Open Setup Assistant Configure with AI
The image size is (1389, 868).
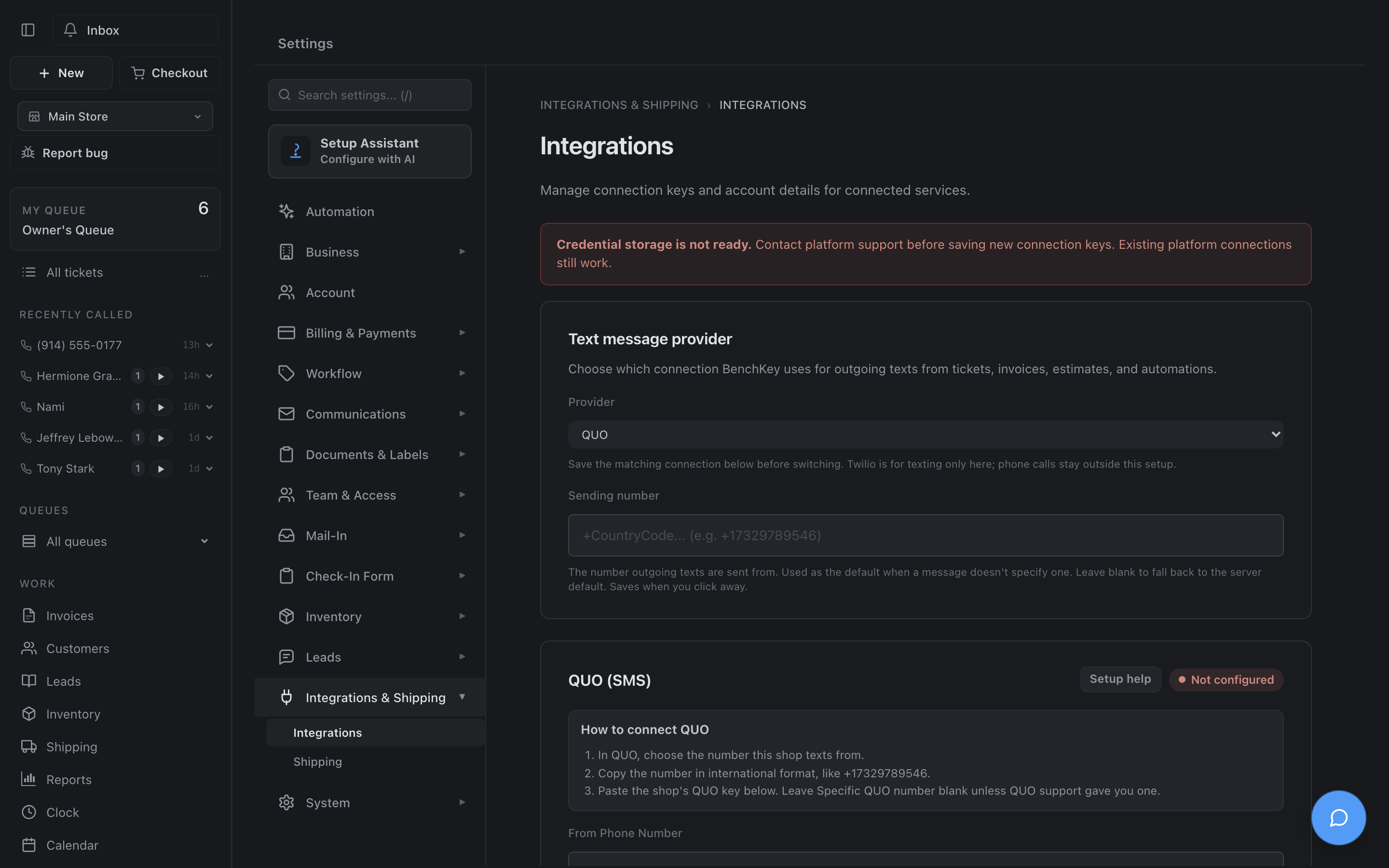pos(369,151)
